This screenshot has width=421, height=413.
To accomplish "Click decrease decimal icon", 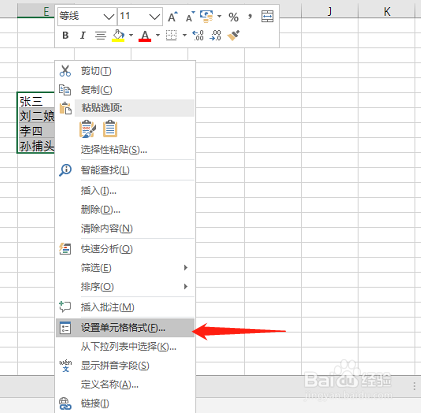I will point(216,35).
